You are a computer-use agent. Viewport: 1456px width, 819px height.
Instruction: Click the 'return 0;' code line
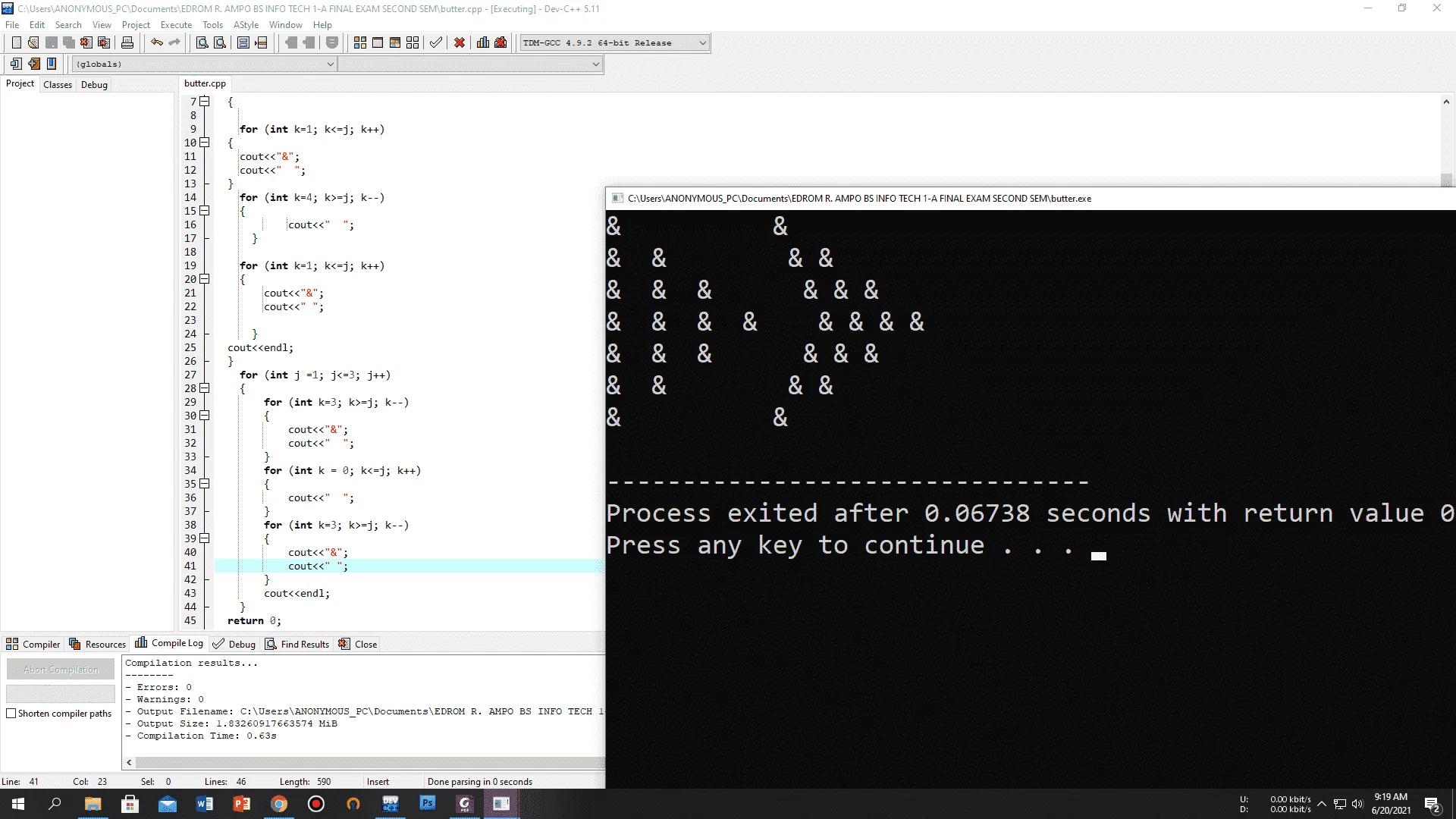[x=254, y=620]
